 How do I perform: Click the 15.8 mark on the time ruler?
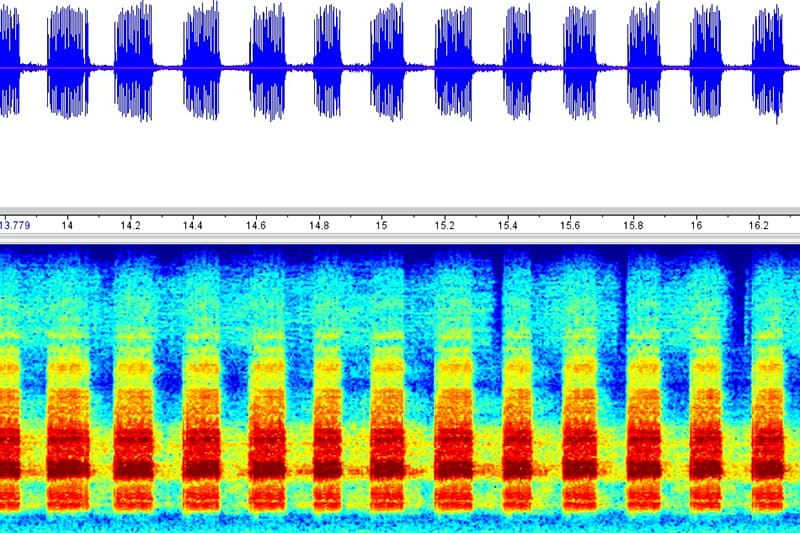tap(633, 226)
